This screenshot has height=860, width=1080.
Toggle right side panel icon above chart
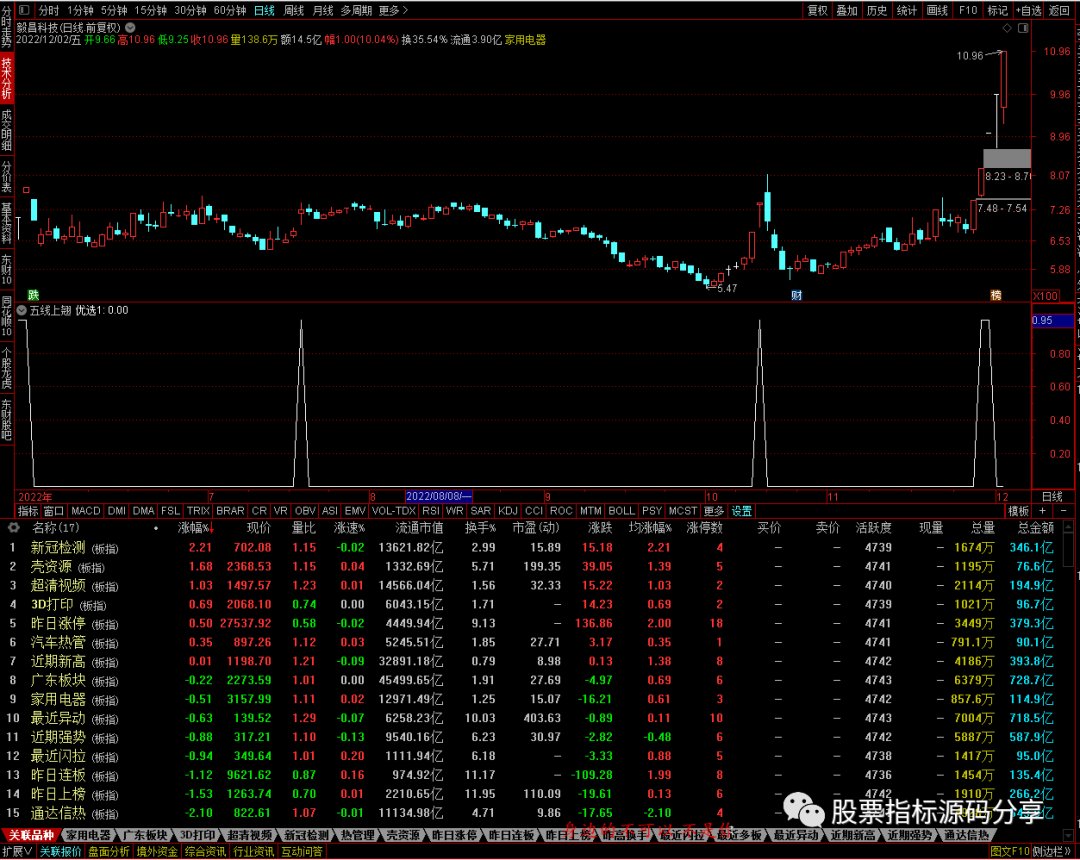(1024, 28)
